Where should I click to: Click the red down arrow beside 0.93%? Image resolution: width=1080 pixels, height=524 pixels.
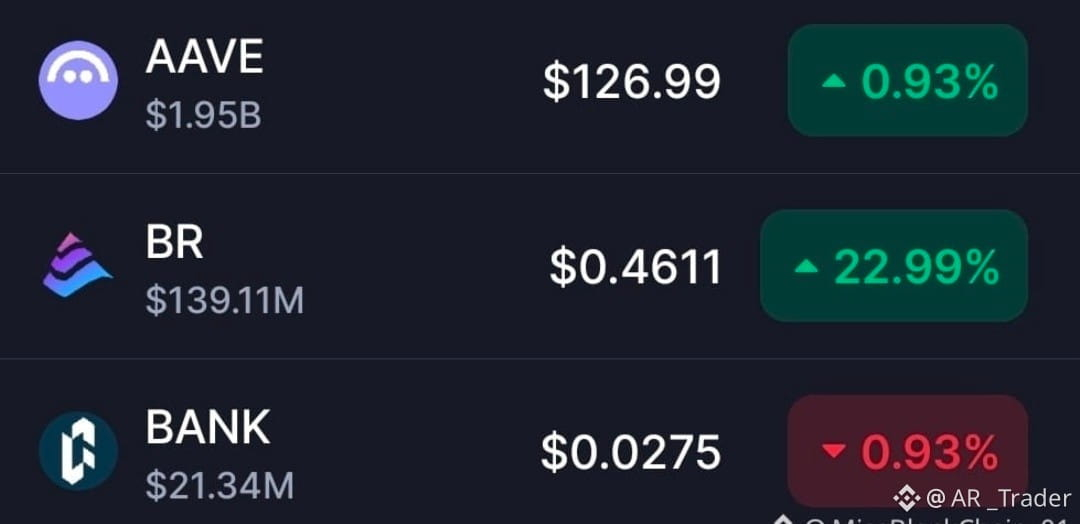click(x=833, y=452)
